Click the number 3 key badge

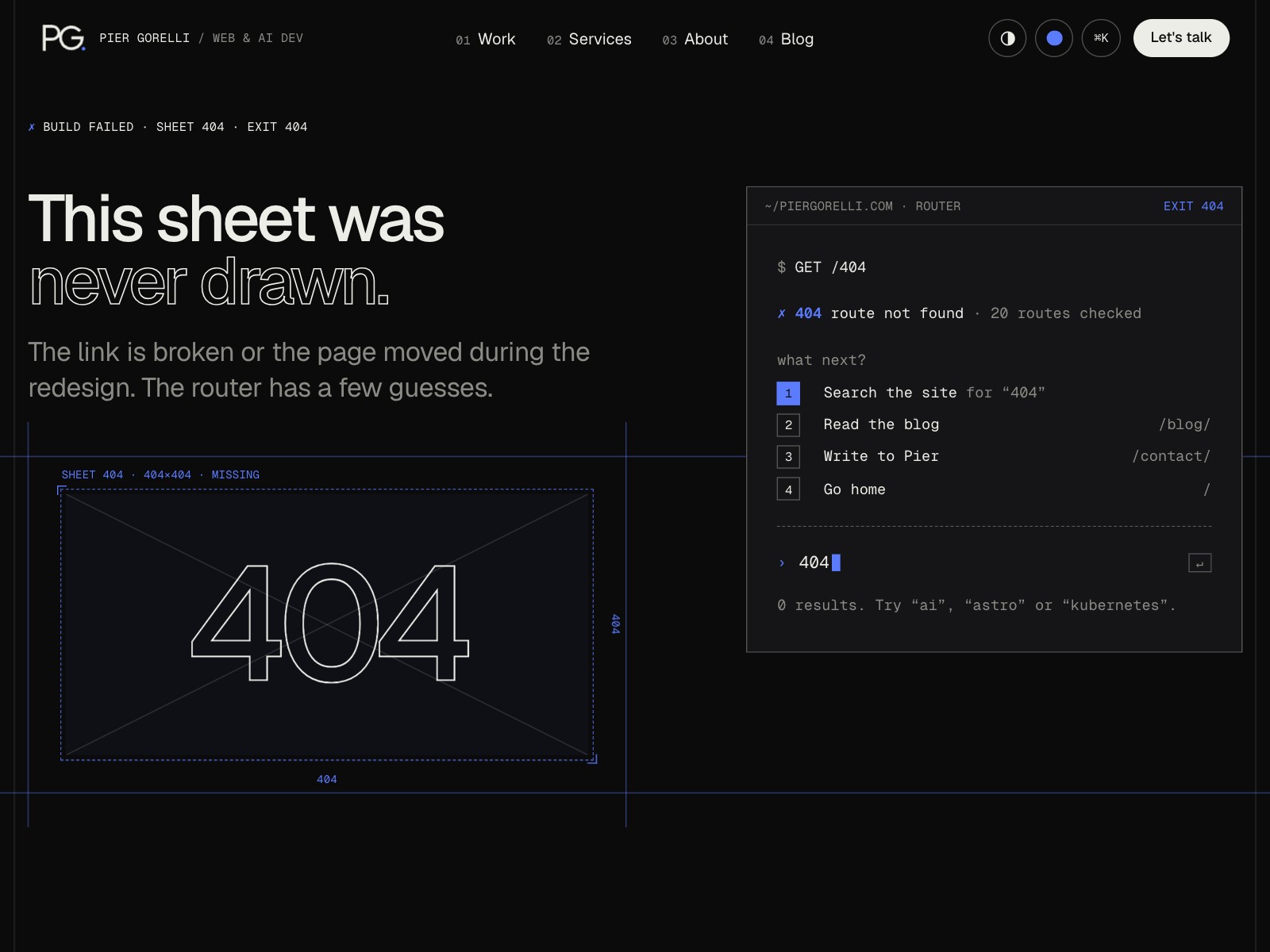click(x=788, y=456)
